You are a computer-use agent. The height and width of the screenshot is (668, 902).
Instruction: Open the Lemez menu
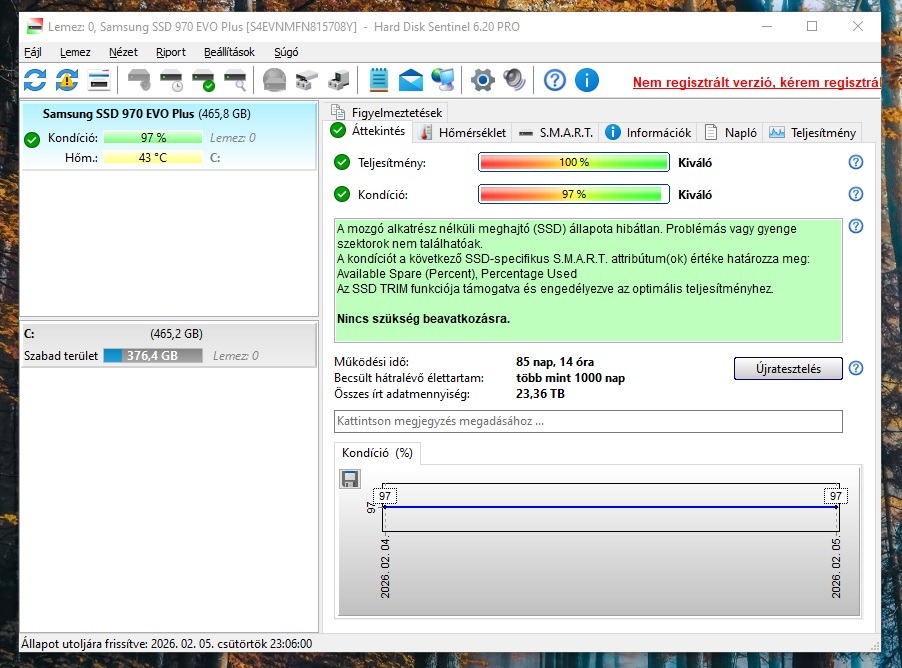pos(75,52)
